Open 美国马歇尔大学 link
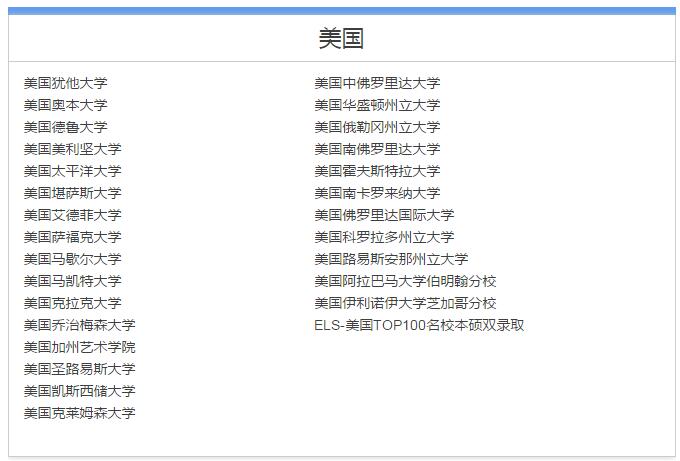 [72, 259]
